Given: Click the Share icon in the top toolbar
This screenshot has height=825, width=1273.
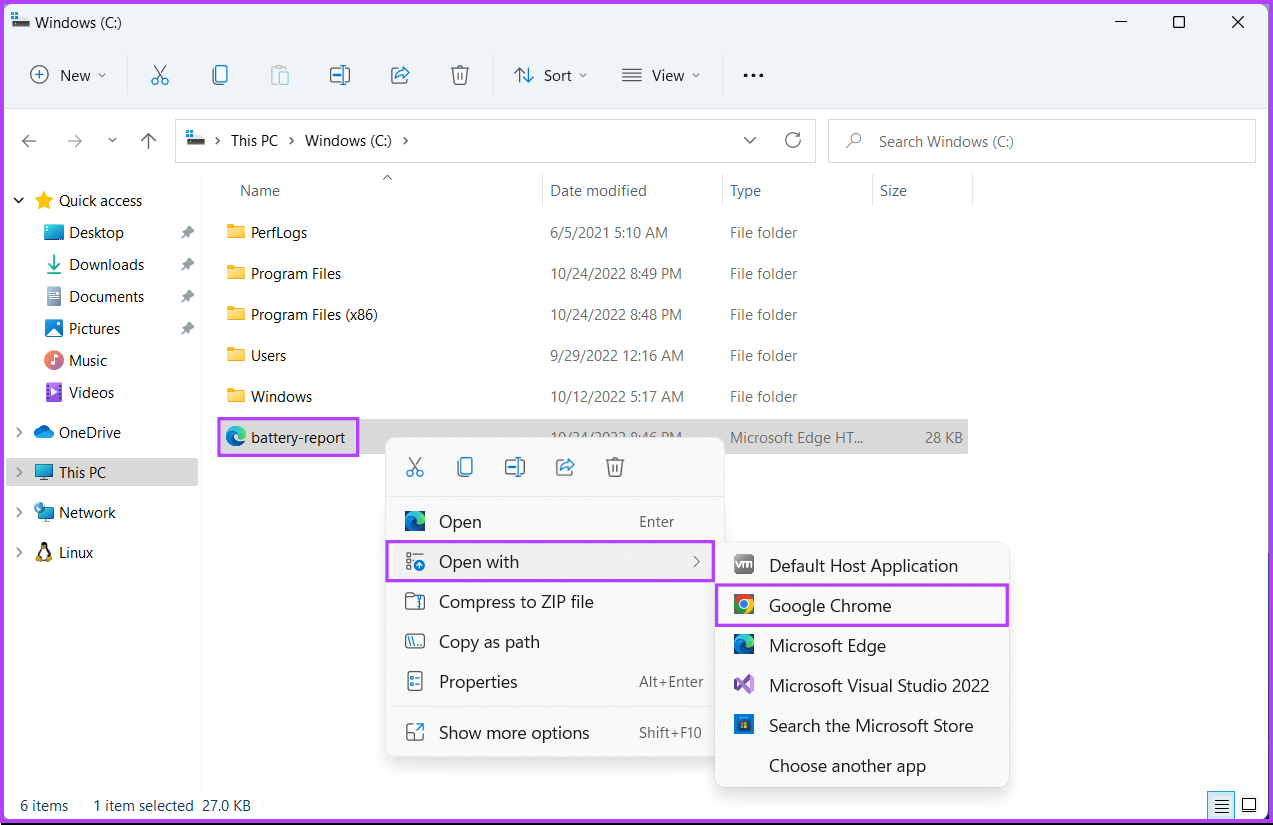Looking at the screenshot, I should 400,75.
